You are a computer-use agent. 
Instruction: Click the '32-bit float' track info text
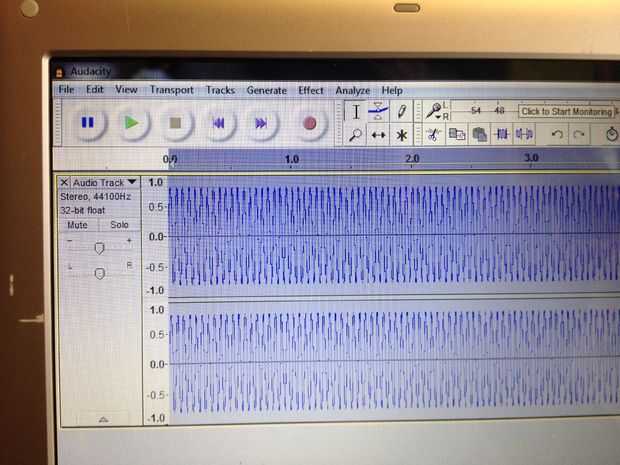[83, 210]
